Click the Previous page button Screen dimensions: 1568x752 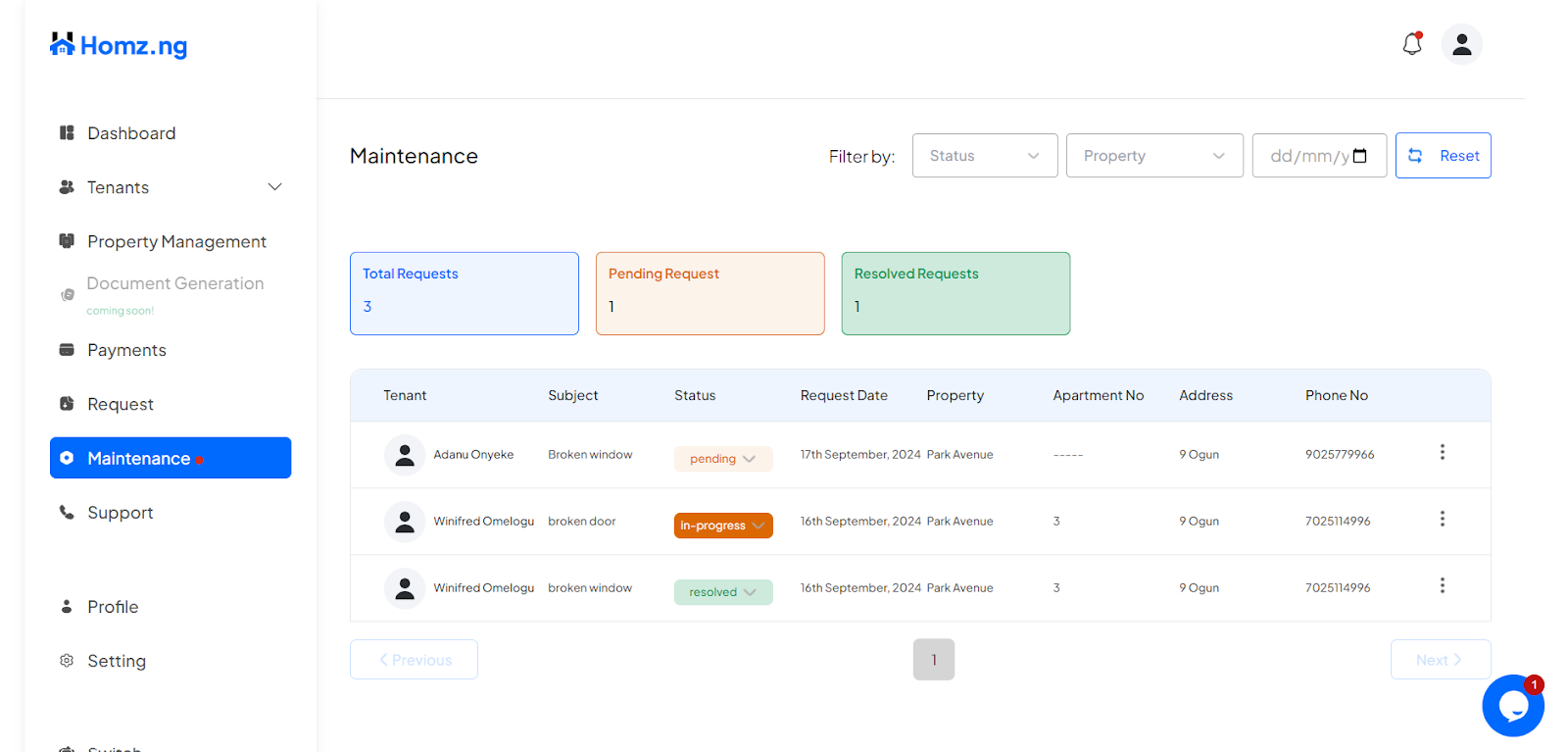[414, 660]
